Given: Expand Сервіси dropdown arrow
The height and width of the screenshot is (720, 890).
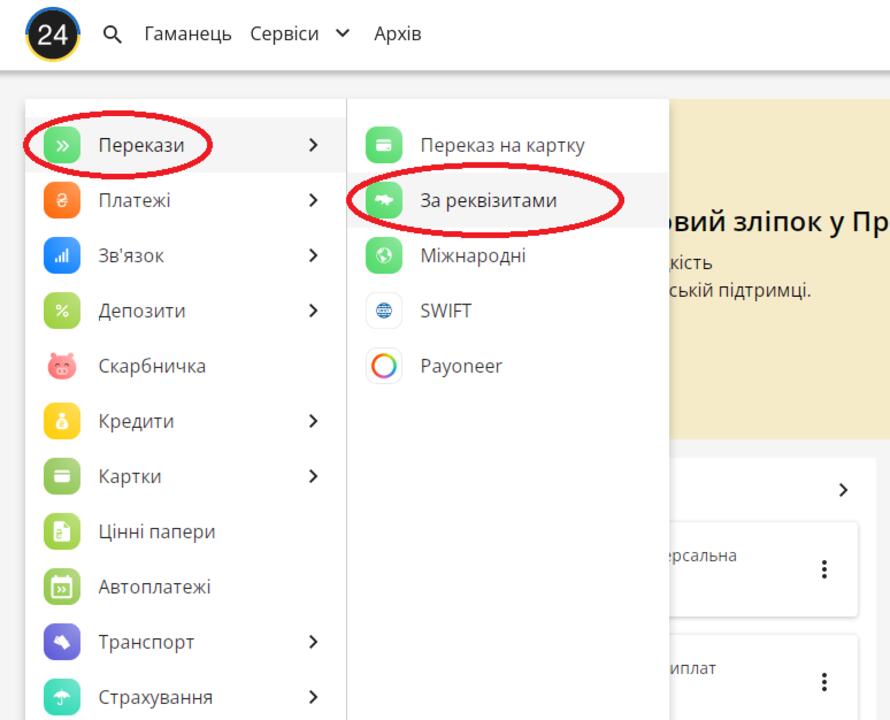Looking at the screenshot, I should coord(342,34).
